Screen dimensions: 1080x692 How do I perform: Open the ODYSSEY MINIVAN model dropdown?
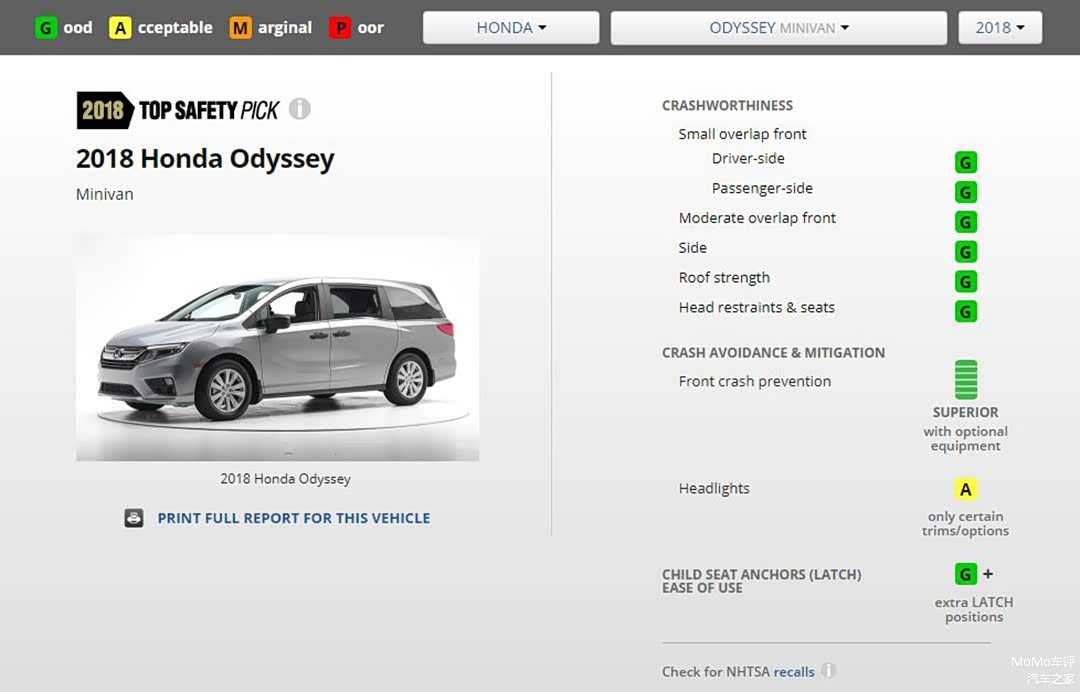tap(778, 28)
